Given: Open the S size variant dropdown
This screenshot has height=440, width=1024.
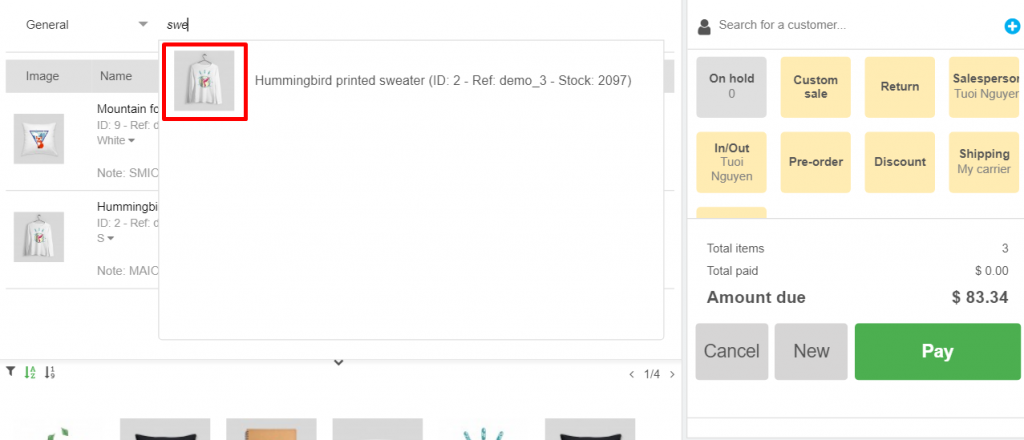Looking at the screenshot, I should pos(105,238).
